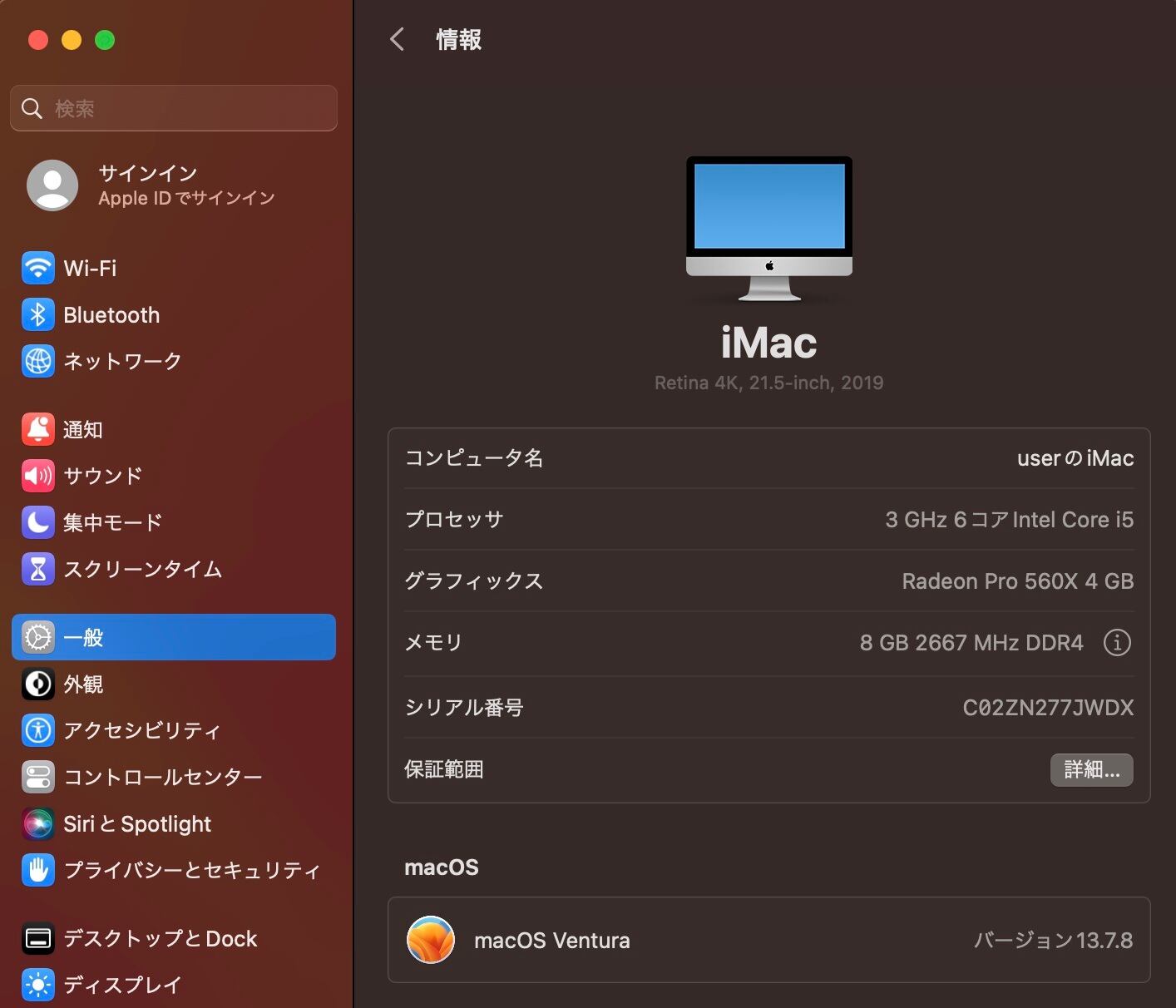
Task: Sign in via Apple ID でサインイン
Action: click(x=186, y=198)
